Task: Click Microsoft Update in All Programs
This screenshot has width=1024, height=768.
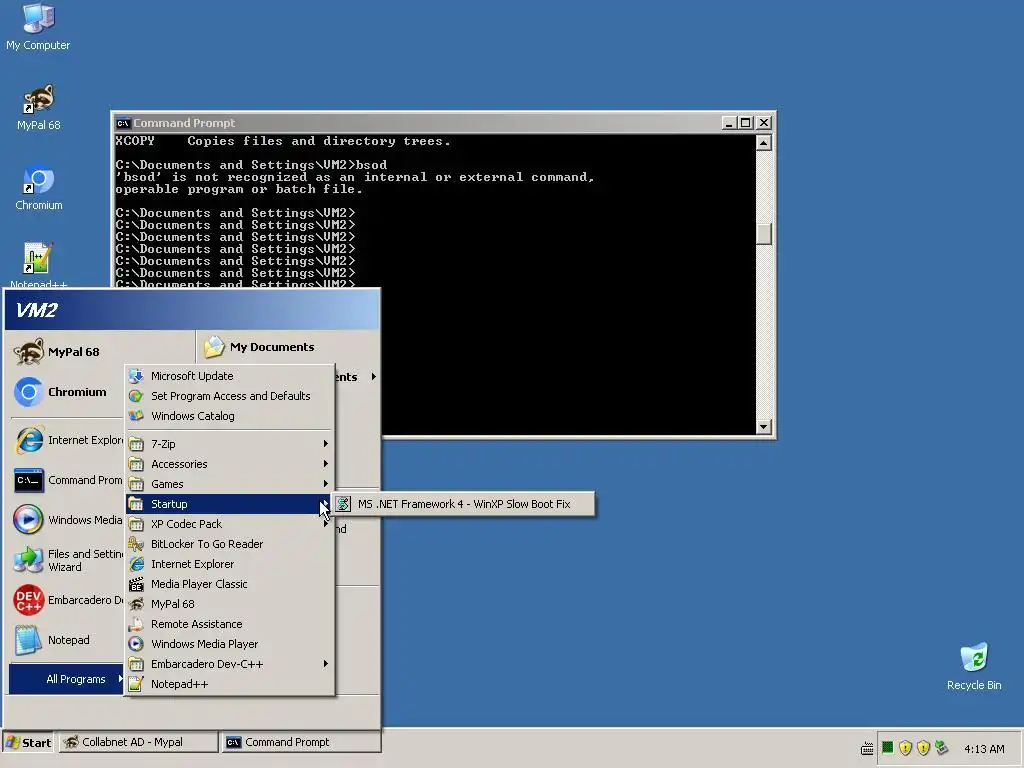Action: click(230, 376)
